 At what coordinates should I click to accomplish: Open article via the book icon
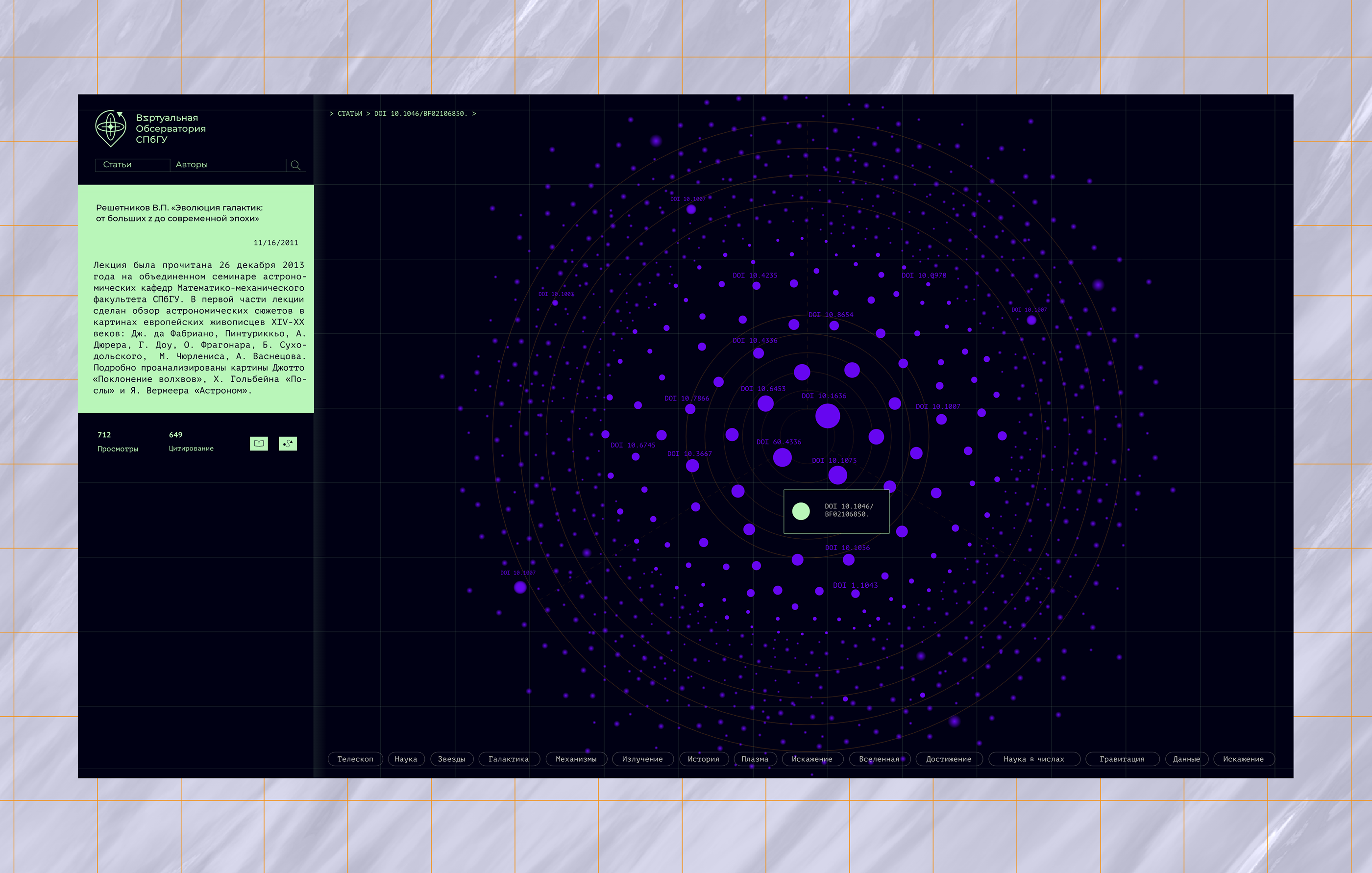259,443
